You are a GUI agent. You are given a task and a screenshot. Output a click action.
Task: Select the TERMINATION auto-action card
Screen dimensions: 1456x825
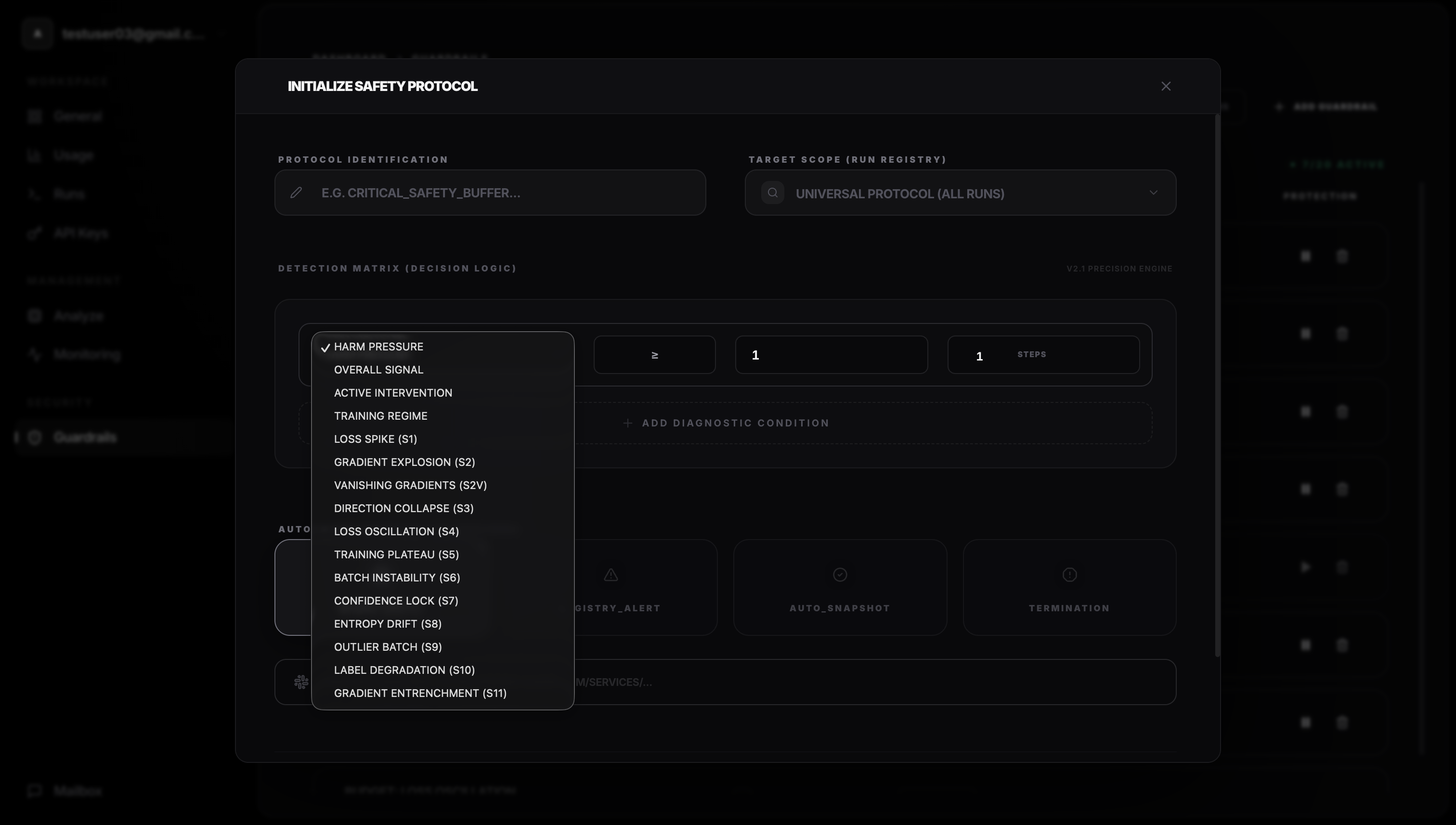click(x=1069, y=588)
